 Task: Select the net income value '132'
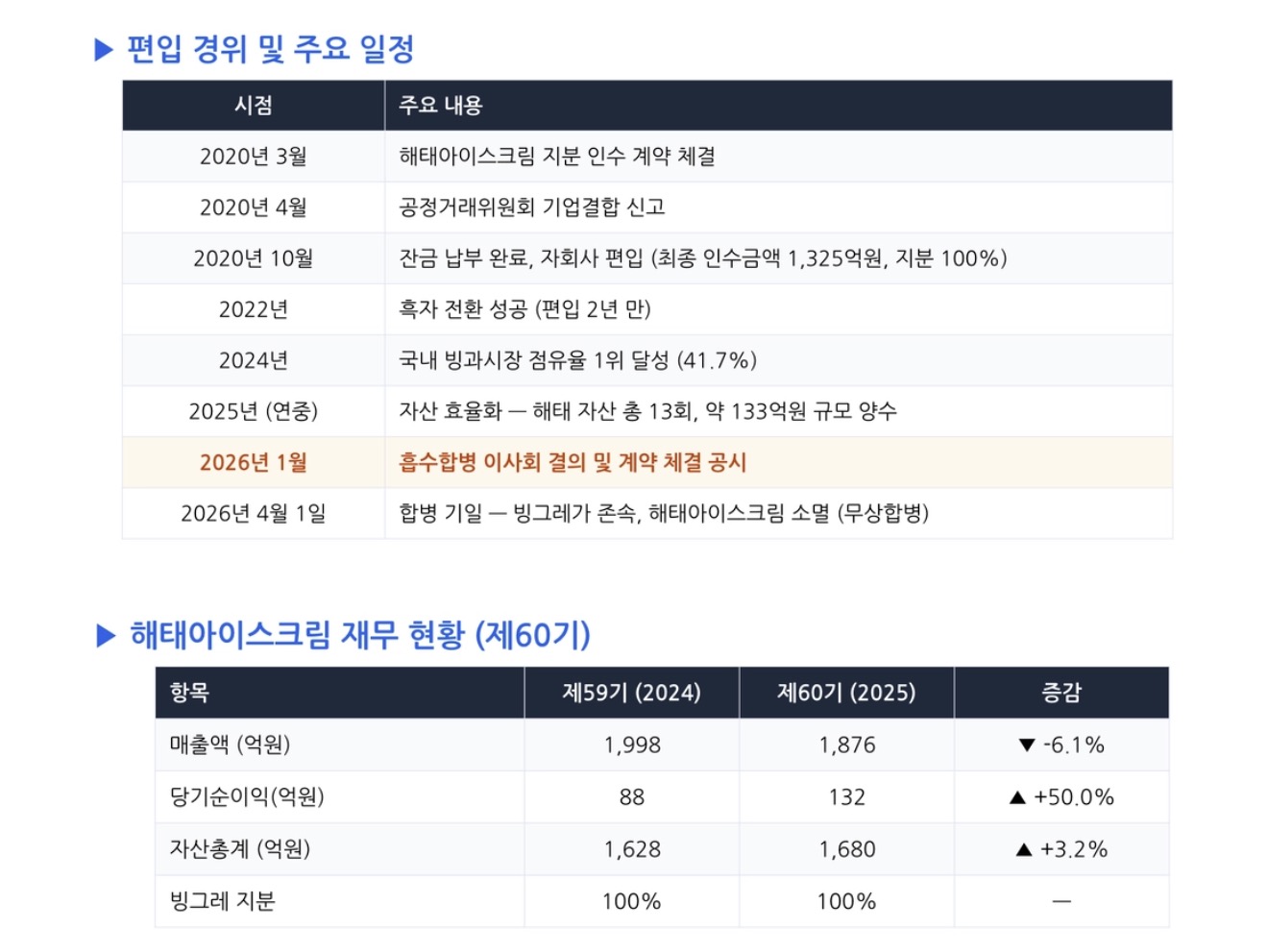point(847,796)
